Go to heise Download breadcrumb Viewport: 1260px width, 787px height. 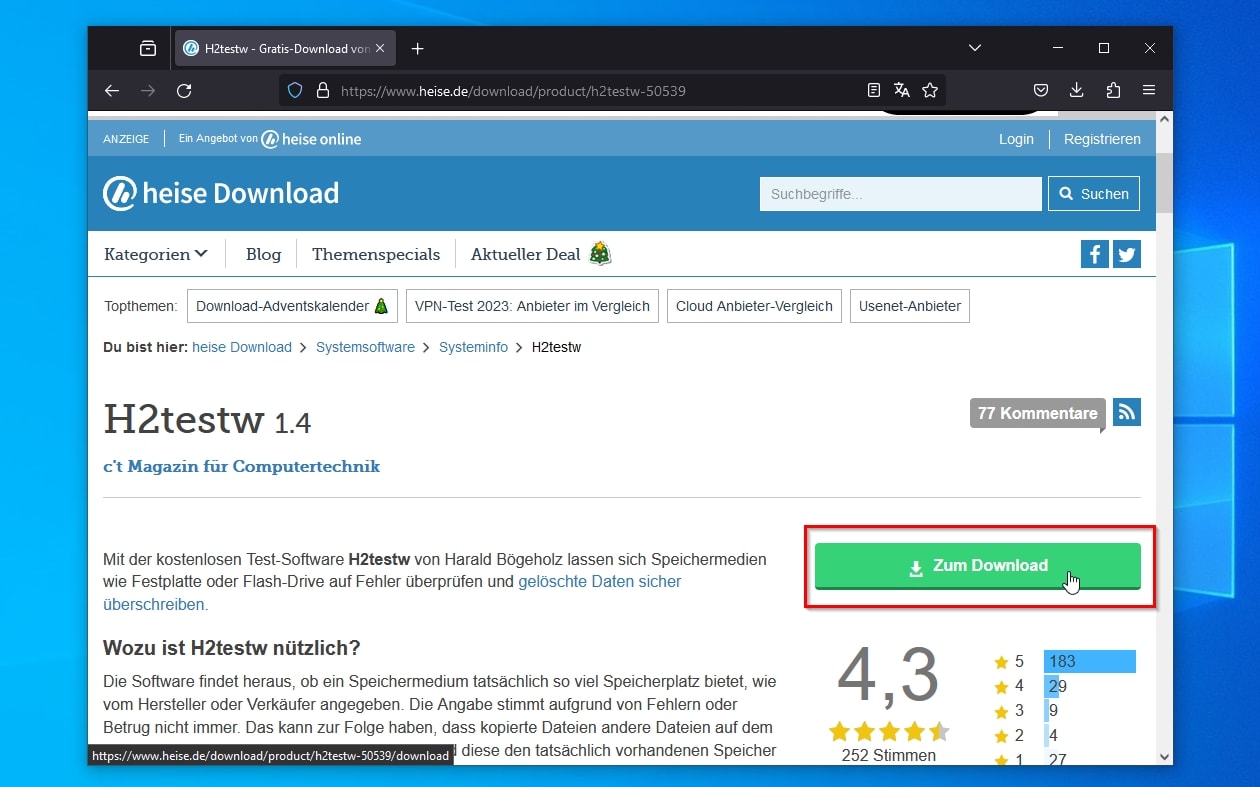click(242, 347)
